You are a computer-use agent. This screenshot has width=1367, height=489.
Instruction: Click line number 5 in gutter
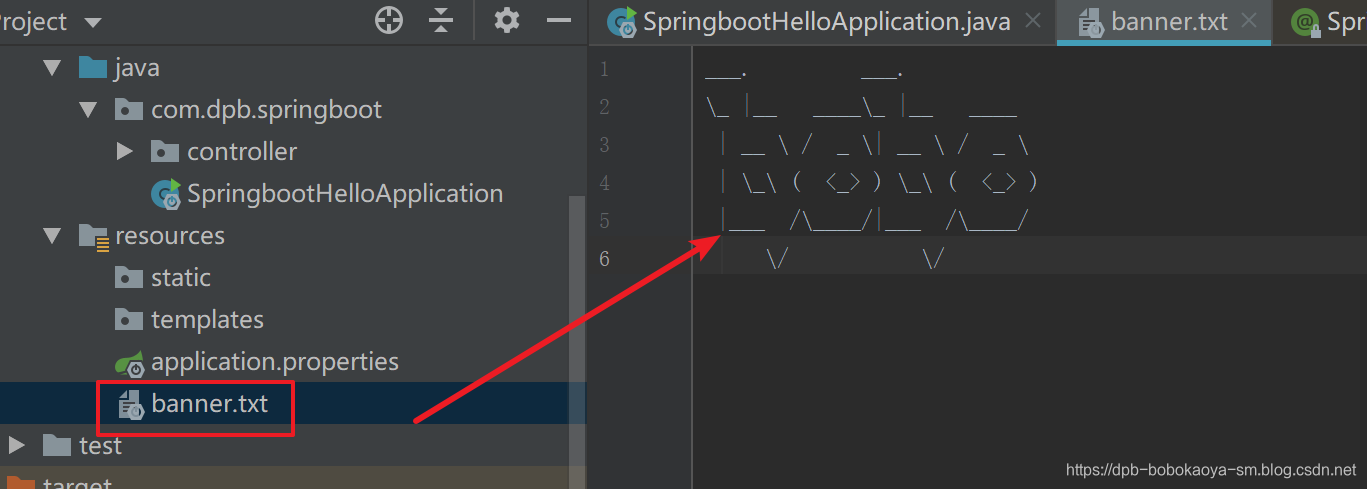603,221
